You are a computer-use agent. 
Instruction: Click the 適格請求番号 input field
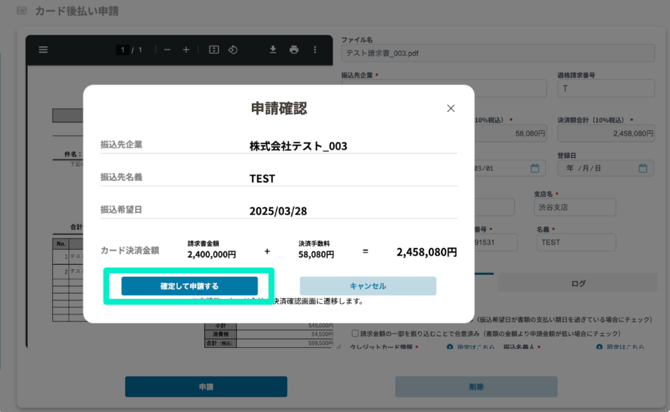tap(606, 89)
